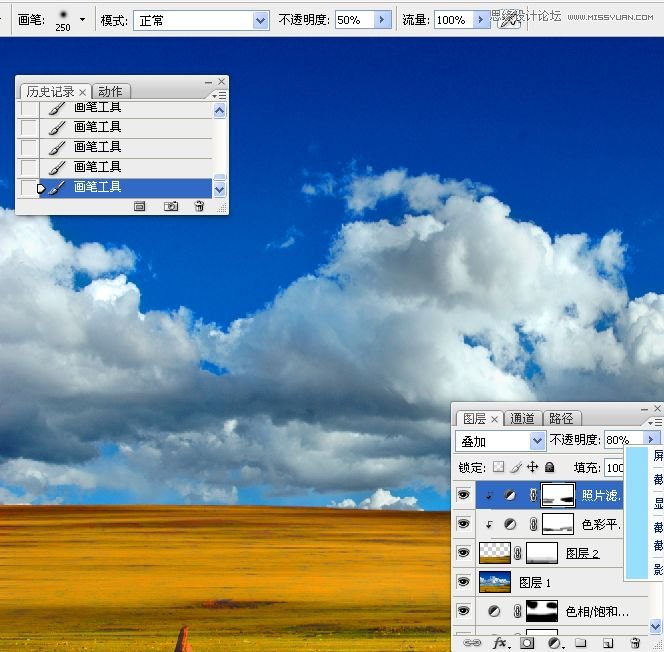Delete current history state trash icon
The image size is (664, 652).
pos(199,206)
